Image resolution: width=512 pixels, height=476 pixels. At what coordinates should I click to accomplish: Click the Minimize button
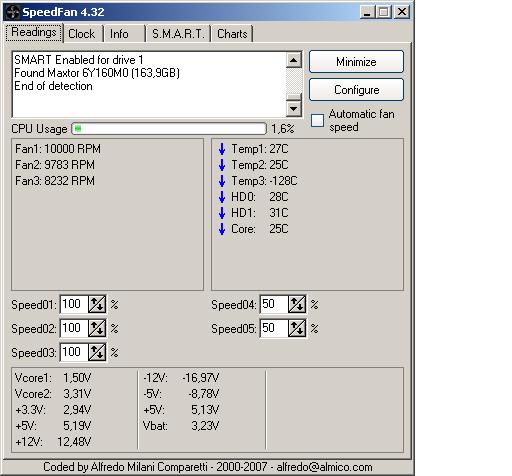[x=356, y=62]
